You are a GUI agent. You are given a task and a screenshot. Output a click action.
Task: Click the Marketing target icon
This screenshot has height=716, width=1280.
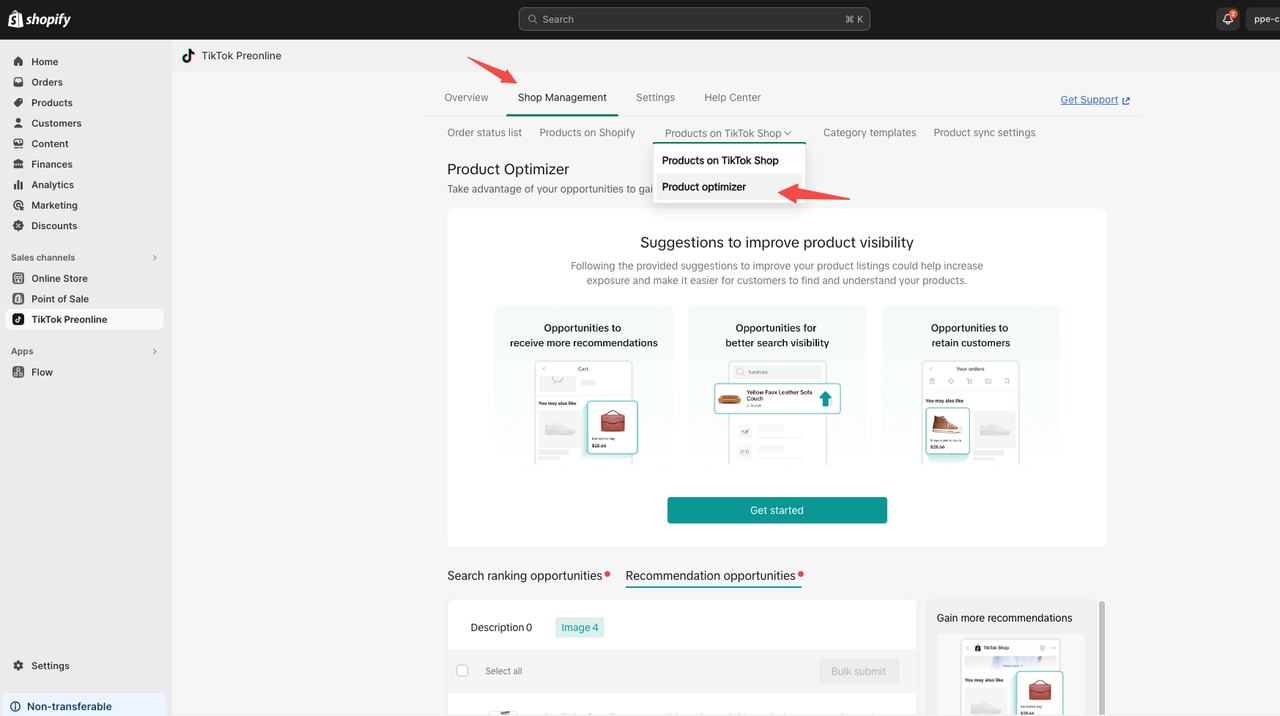18,205
